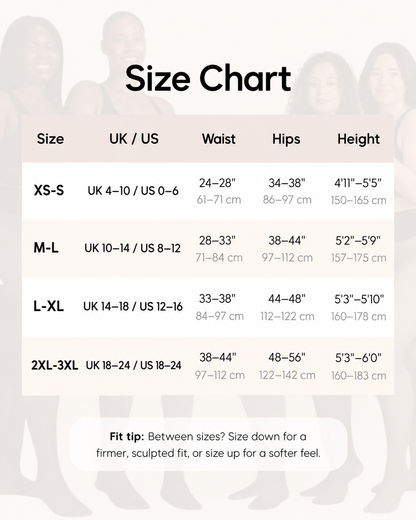The image size is (416, 520).
Task: Click UK 4–10 / US 0–6 cell
Action: click(133, 191)
